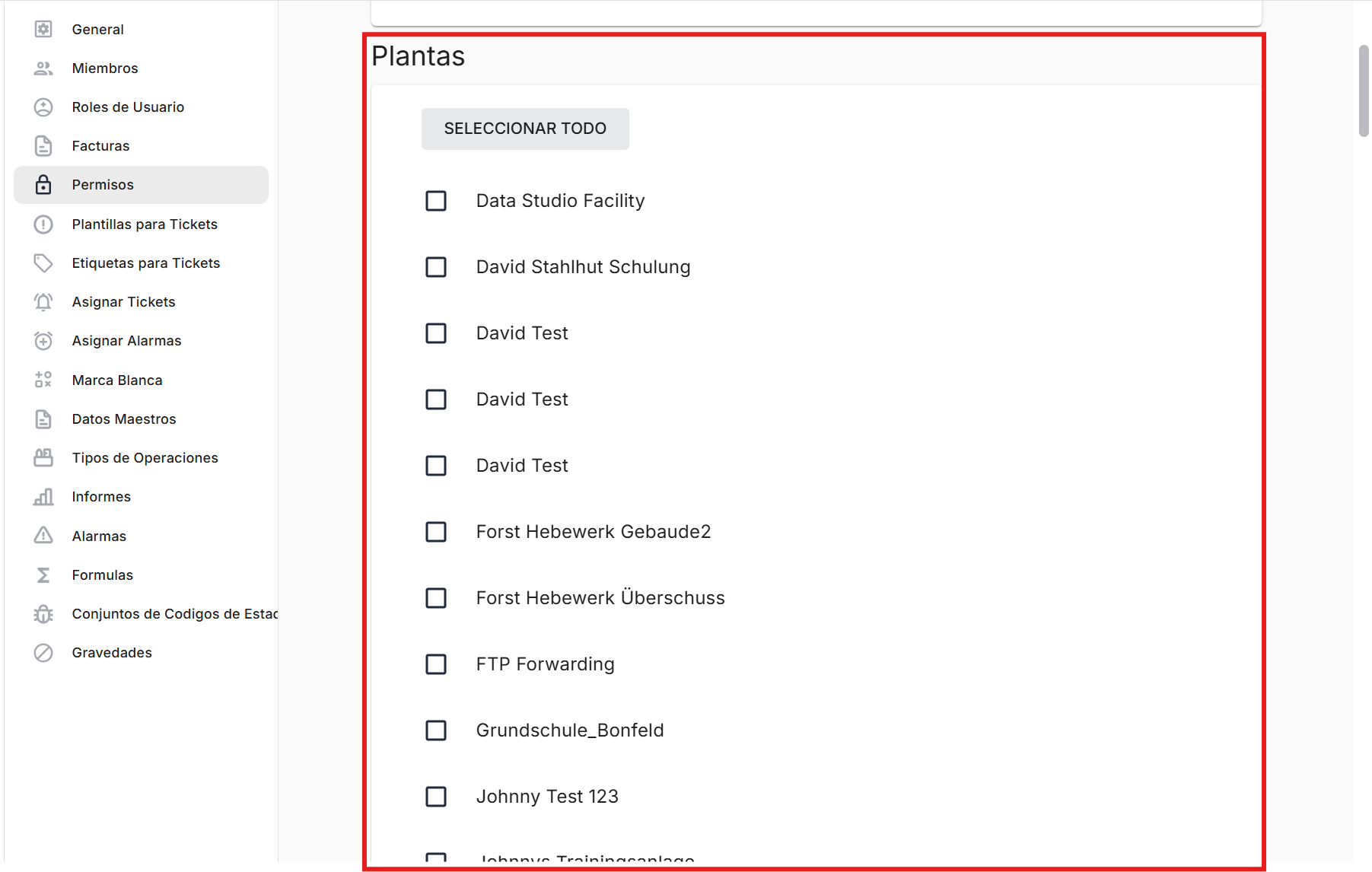Image resolution: width=1372 pixels, height=872 pixels.
Task: Click the Conjuntos de Codigos bug icon
Action: pyautogui.click(x=43, y=614)
